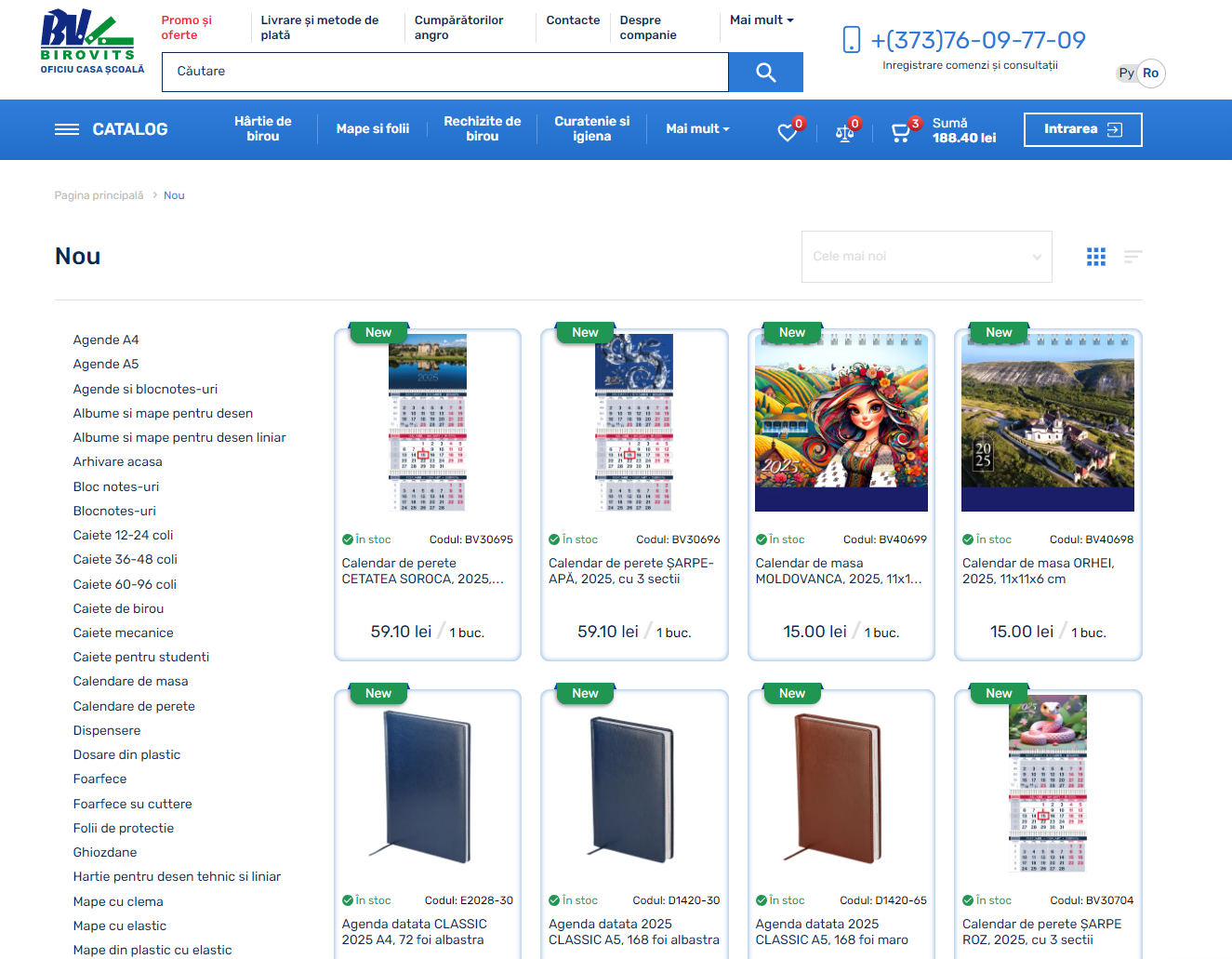The width and height of the screenshot is (1232, 959).
Task: Open 'Foarfece su cuttere' category
Action: click(x=133, y=804)
